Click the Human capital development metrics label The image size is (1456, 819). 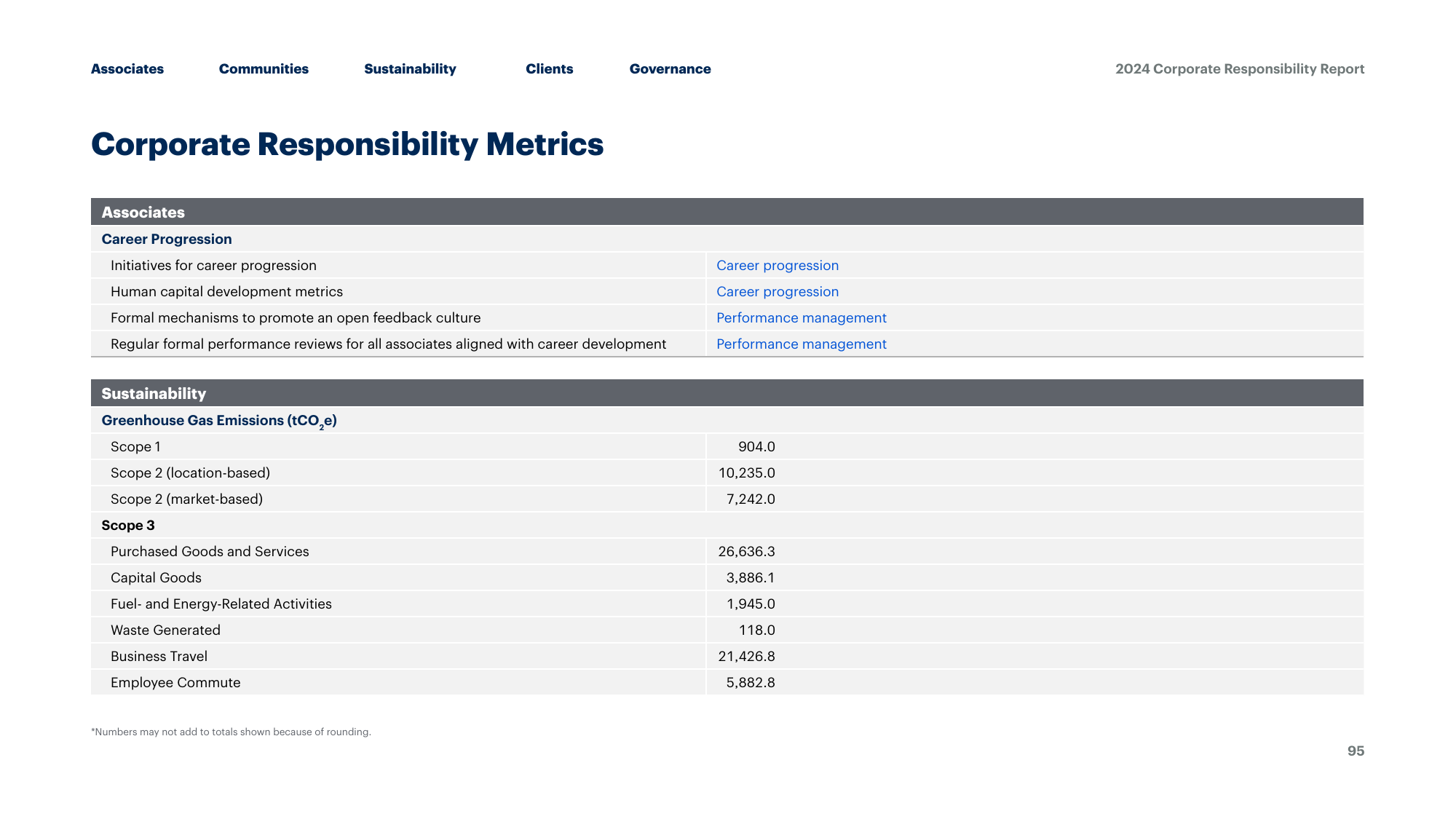(226, 292)
